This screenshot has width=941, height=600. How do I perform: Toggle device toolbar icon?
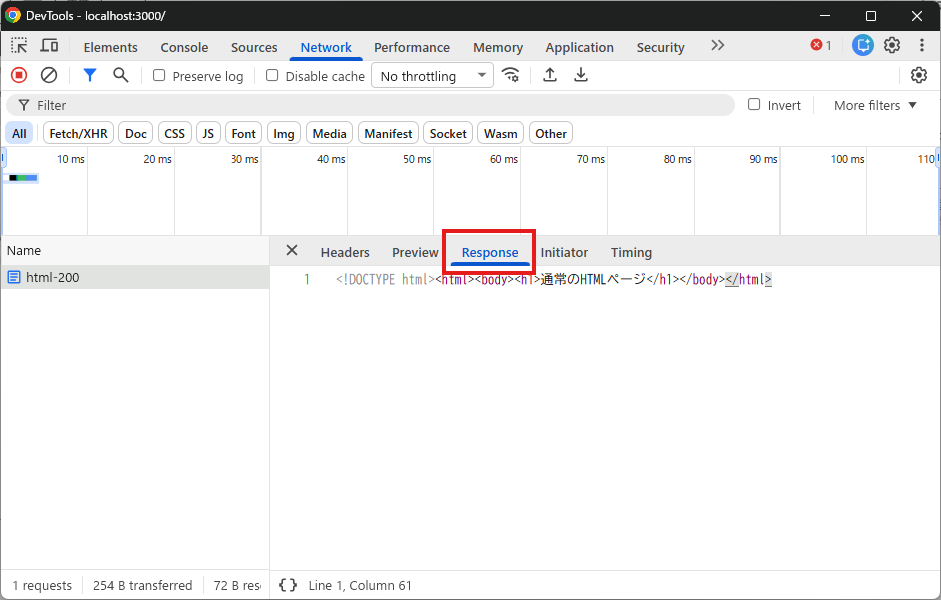49,46
